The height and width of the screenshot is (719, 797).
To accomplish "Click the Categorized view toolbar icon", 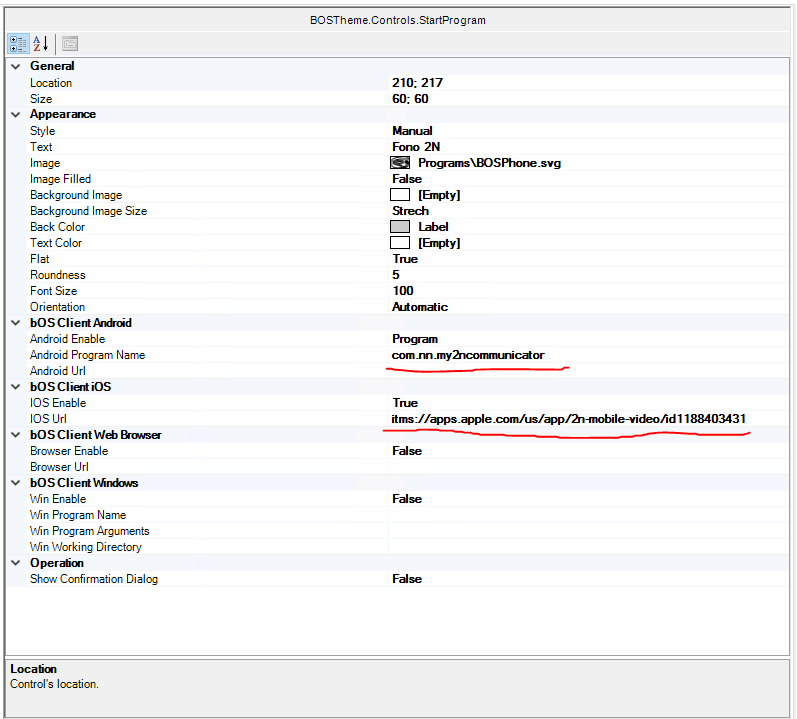I will pyautogui.click(x=18, y=44).
